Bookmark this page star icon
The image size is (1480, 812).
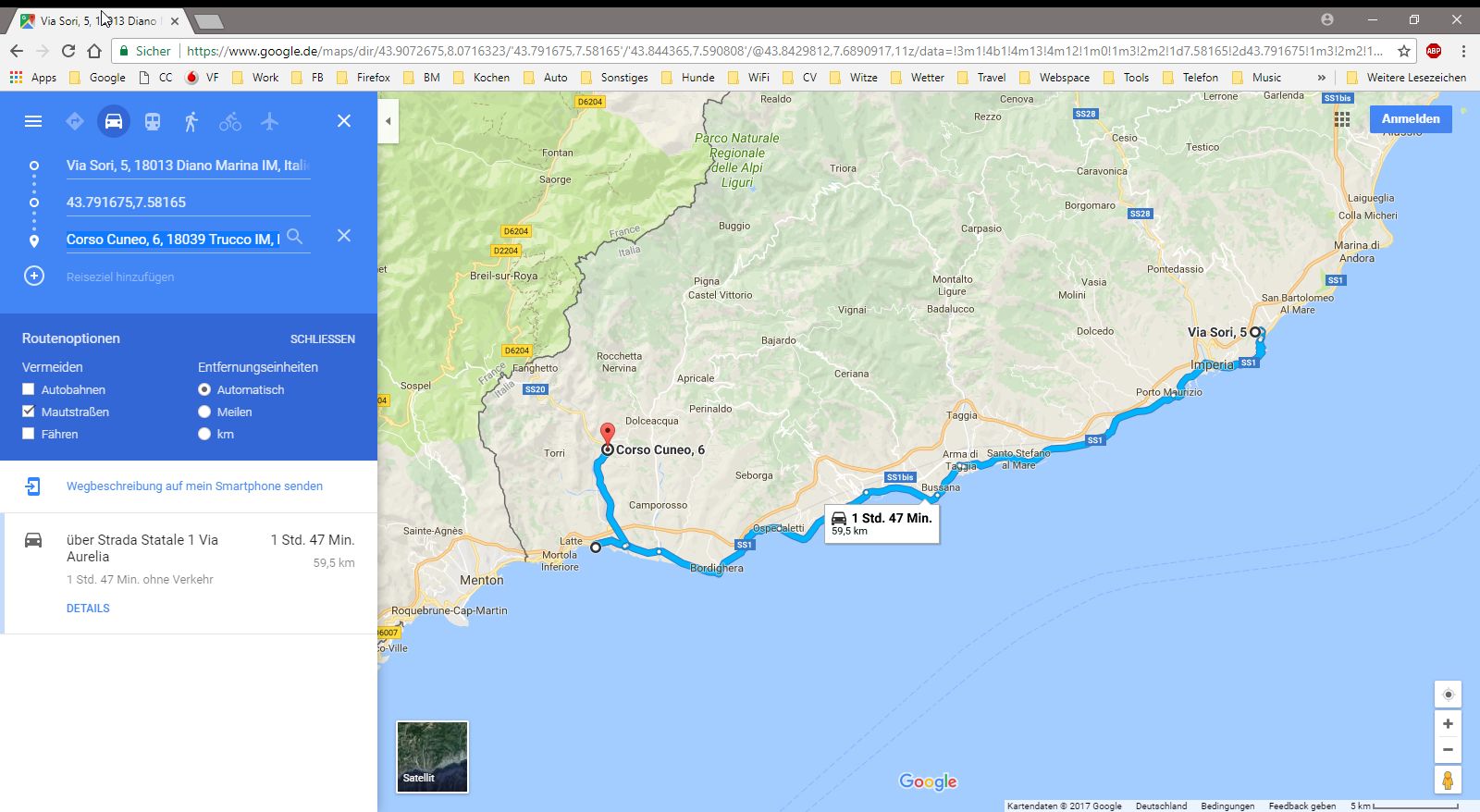tap(1404, 51)
